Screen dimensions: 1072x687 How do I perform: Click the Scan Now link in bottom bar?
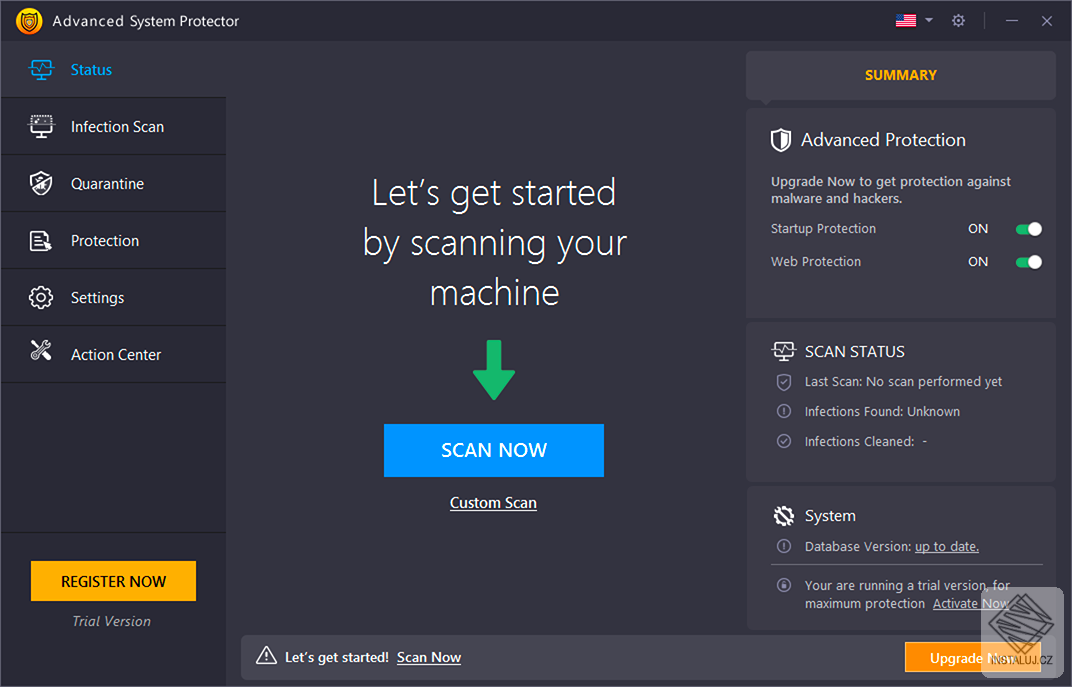[429, 657]
